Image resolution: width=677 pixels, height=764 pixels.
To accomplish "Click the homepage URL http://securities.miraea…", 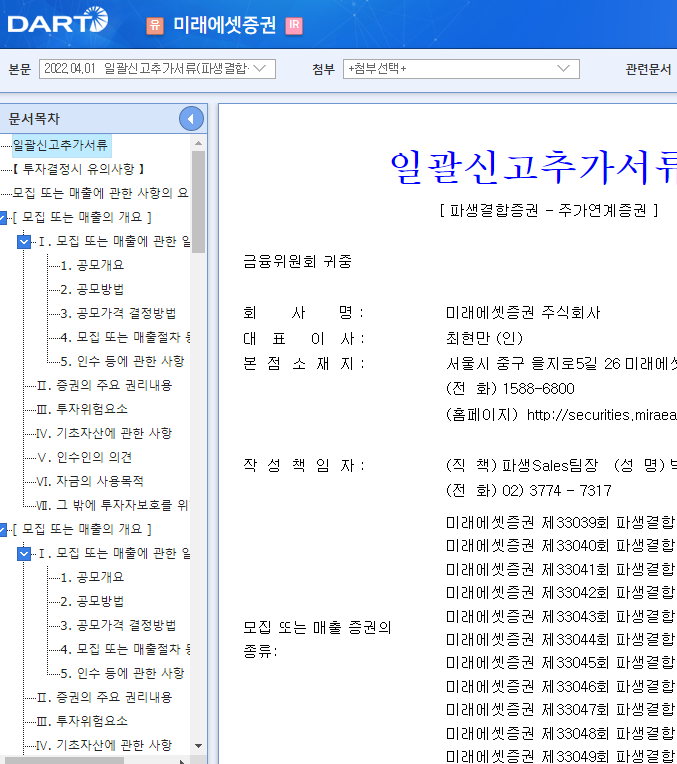I will pyautogui.click(x=602, y=415).
